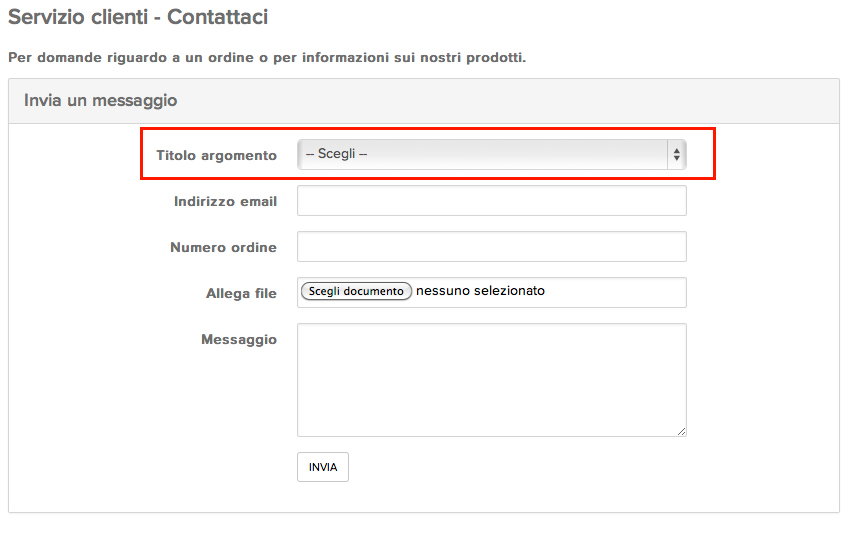The image size is (854, 542).
Task: Submit the form with the INVIA button
Action: [323, 467]
